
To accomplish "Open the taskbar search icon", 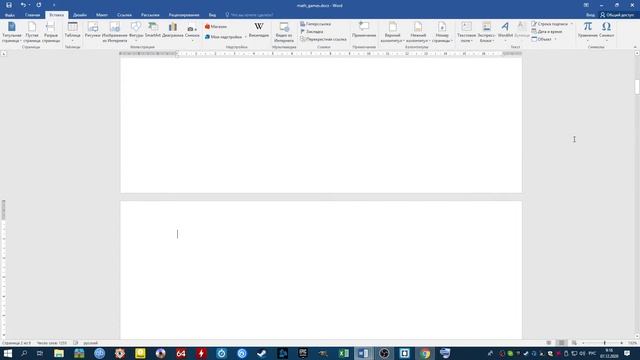I will click(x=24, y=353).
